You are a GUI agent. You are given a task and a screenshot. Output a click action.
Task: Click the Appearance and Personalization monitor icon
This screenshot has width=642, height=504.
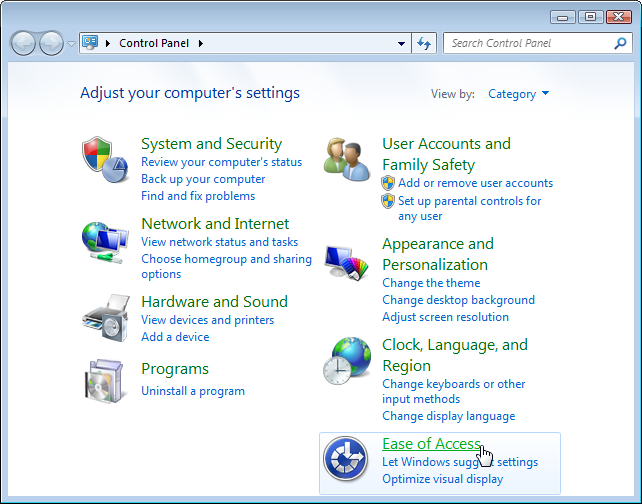[347, 262]
